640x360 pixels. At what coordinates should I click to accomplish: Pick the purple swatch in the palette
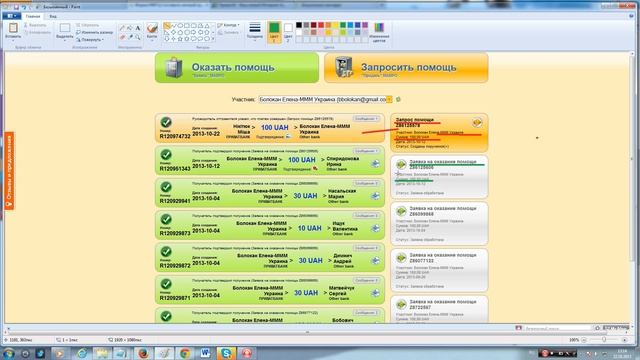[365, 25]
